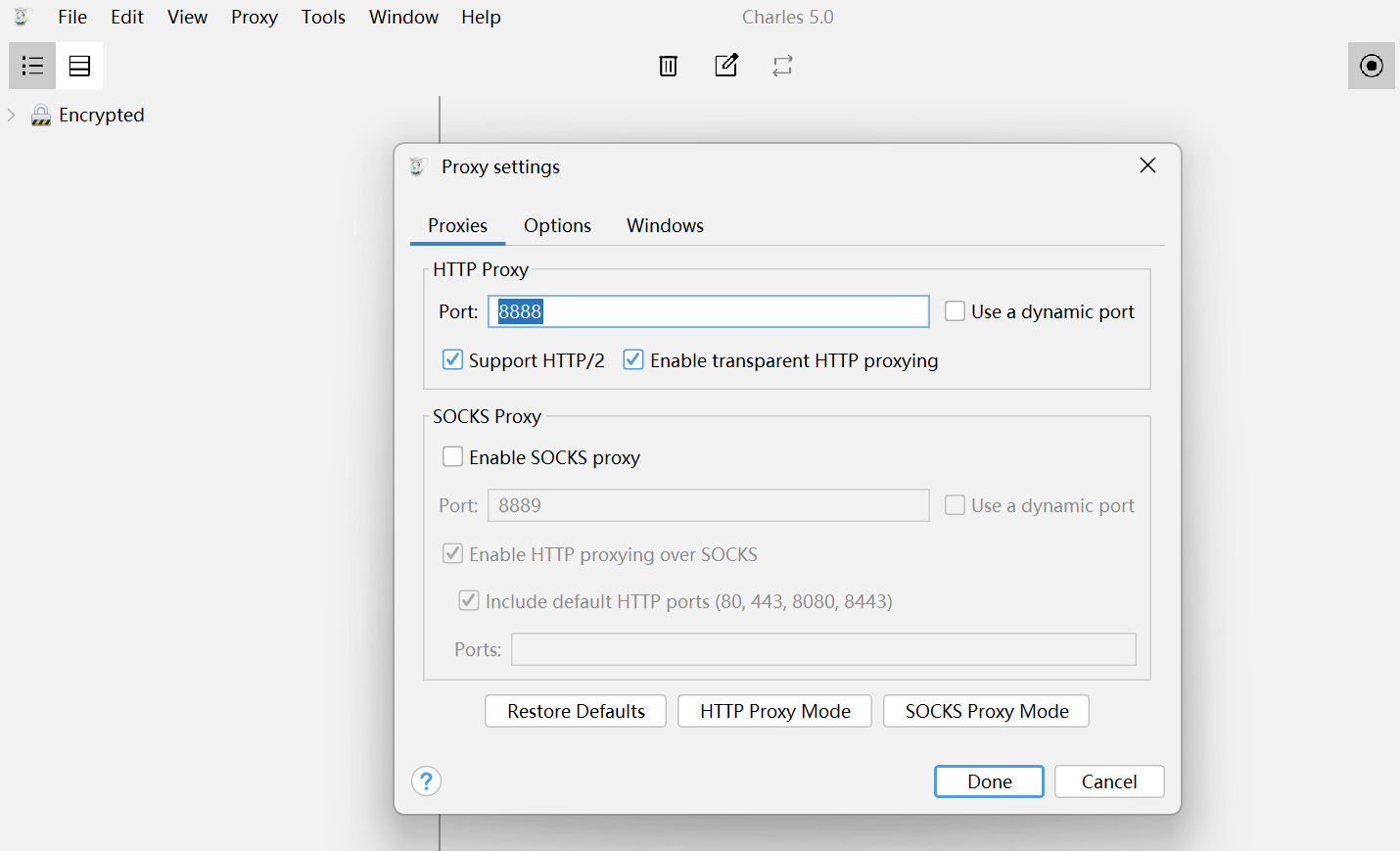Viewport: 1400px width, 851px height.
Task: Open the Window menu
Action: (403, 17)
